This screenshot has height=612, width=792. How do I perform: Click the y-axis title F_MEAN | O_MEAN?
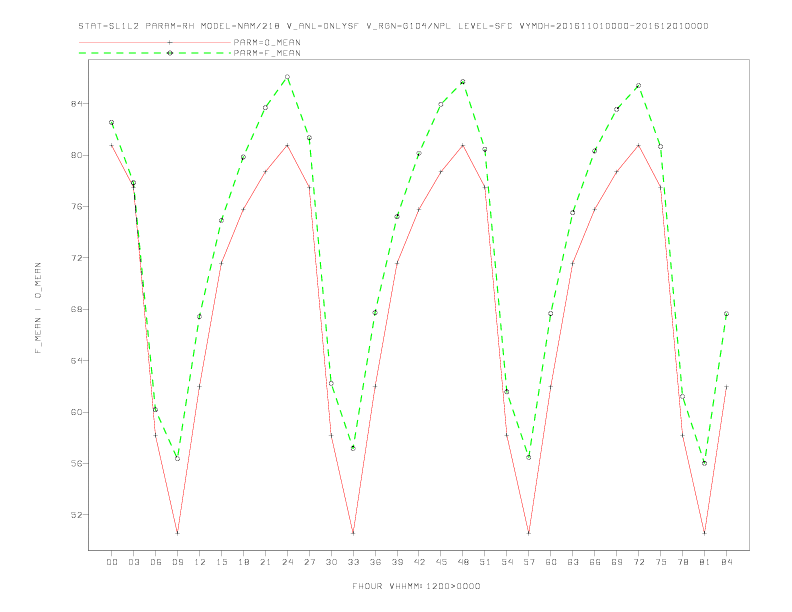tap(38, 308)
